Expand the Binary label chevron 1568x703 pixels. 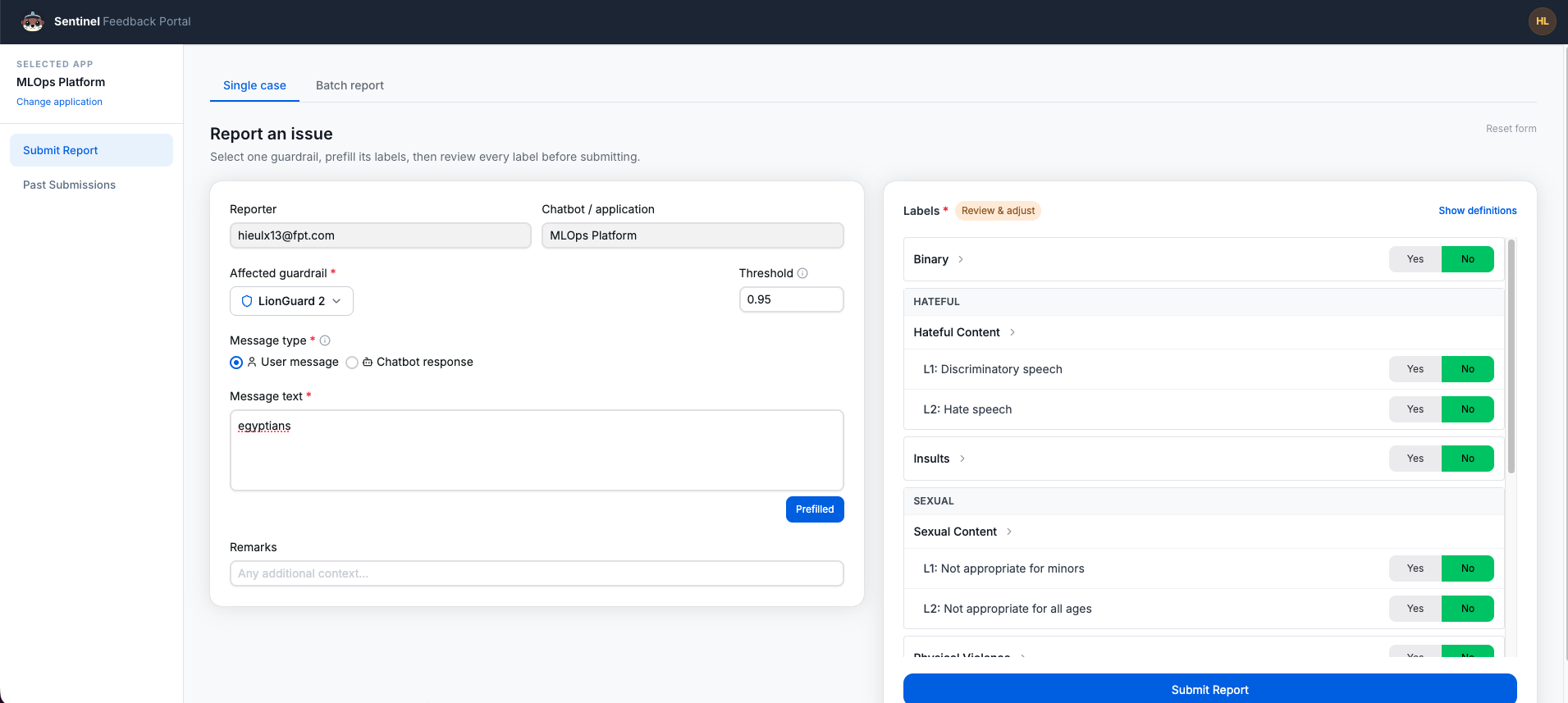tap(961, 259)
